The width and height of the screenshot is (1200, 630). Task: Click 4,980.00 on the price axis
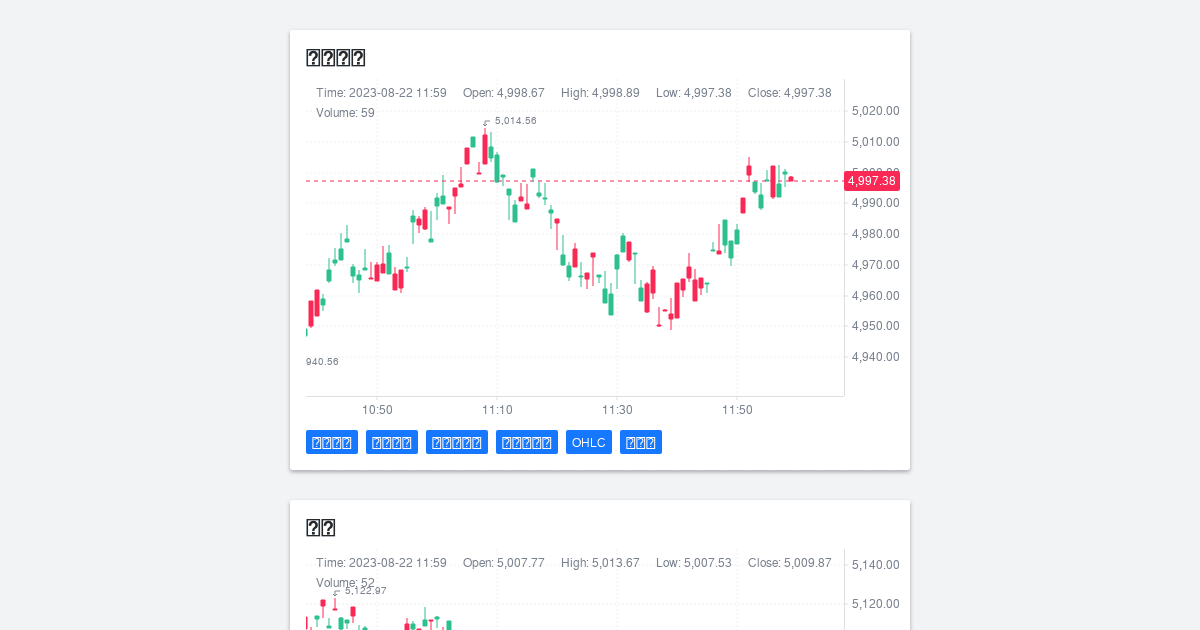tap(875, 234)
